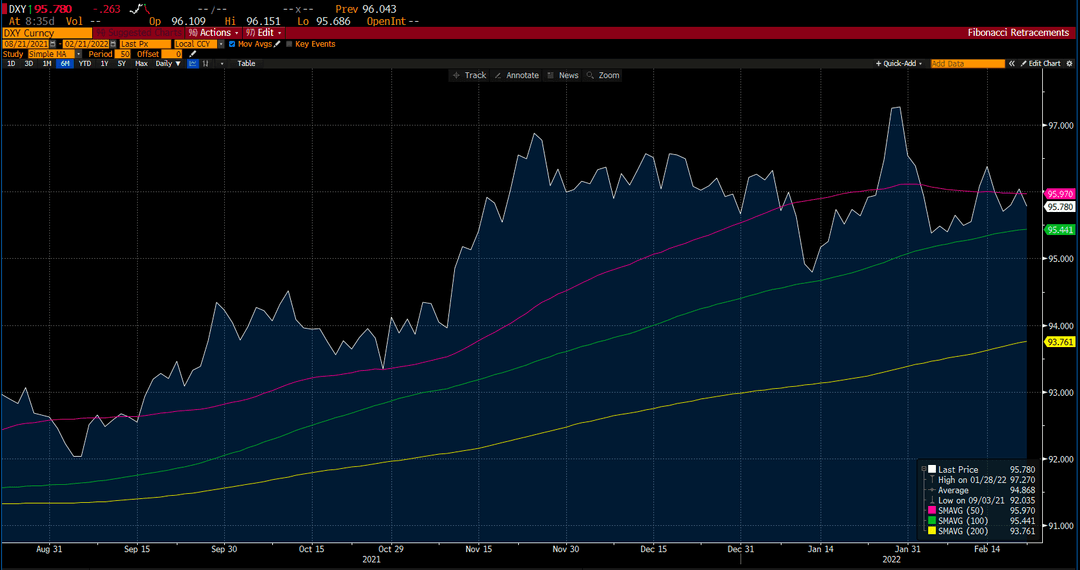Open the Quick-Add dropdown
This screenshot has width=1080, height=570.
[899, 63]
